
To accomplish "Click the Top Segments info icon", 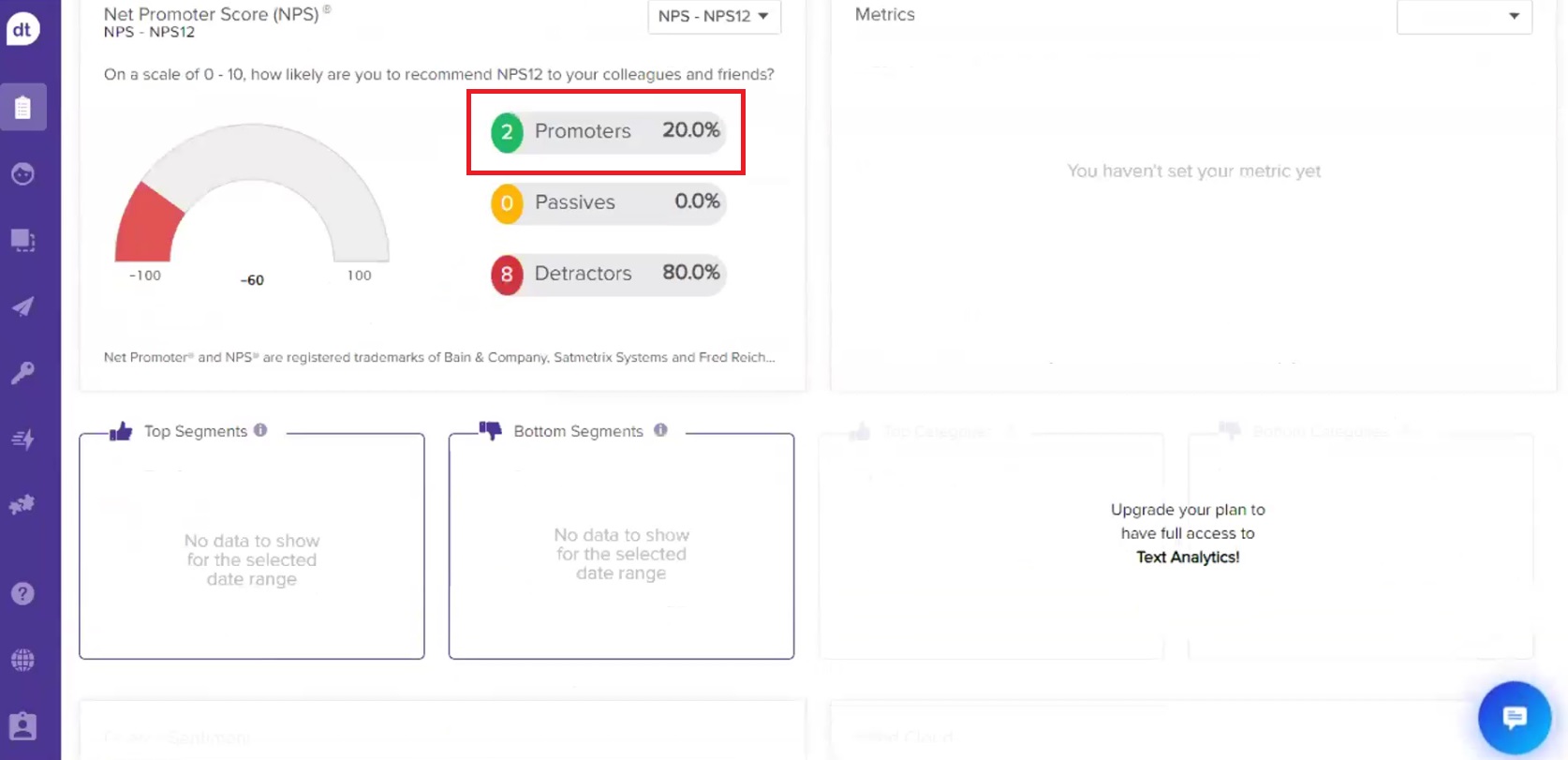I will pos(260,430).
